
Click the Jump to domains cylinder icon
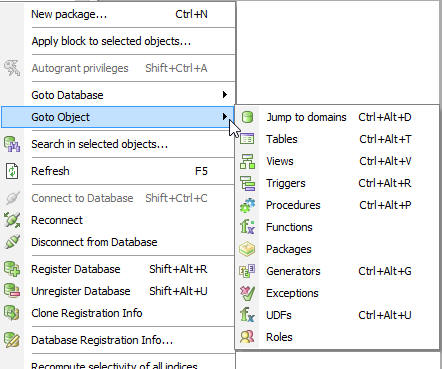point(247,117)
